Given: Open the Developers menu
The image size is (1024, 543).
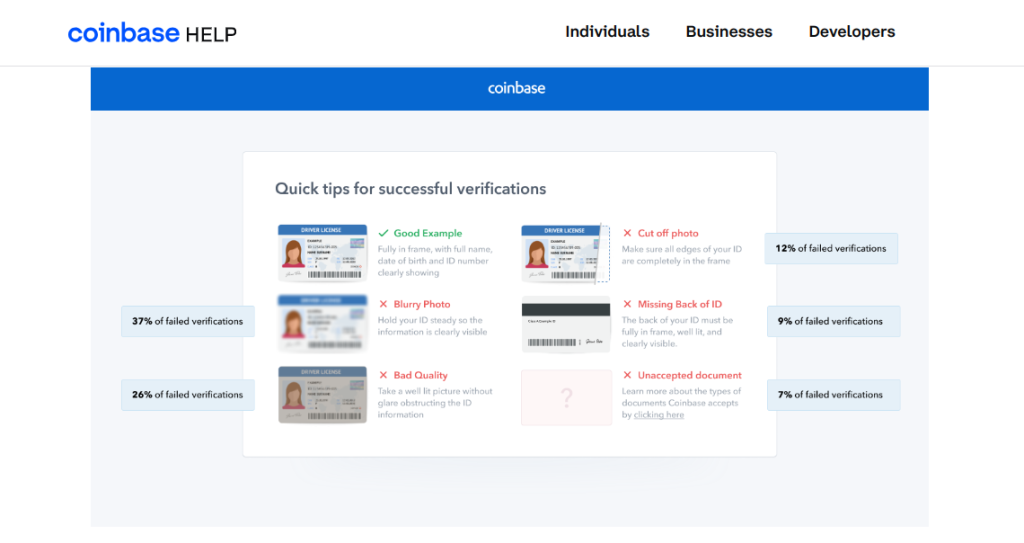Looking at the screenshot, I should point(851,32).
